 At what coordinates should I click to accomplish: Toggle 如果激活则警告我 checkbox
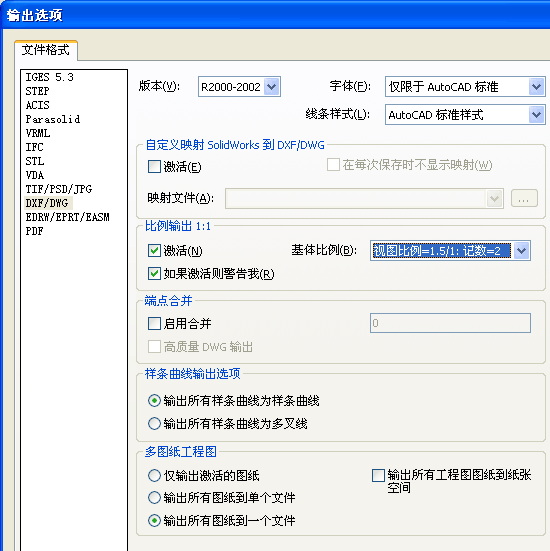pyautogui.click(x=154, y=273)
